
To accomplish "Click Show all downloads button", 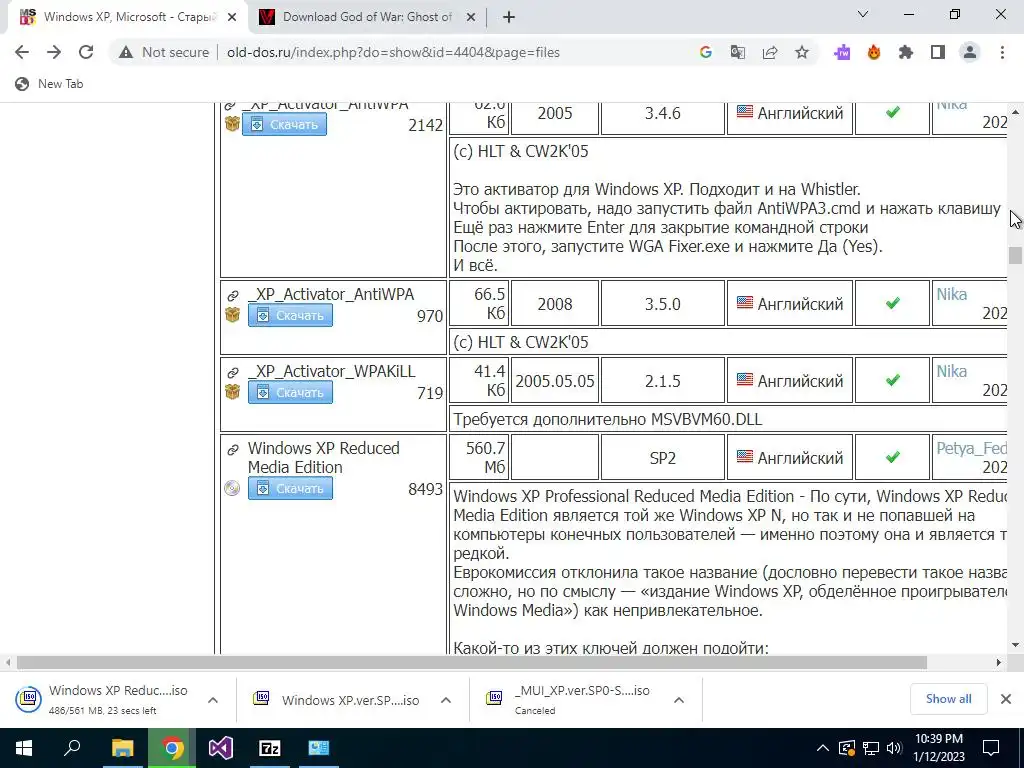I will tap(948, 699).
